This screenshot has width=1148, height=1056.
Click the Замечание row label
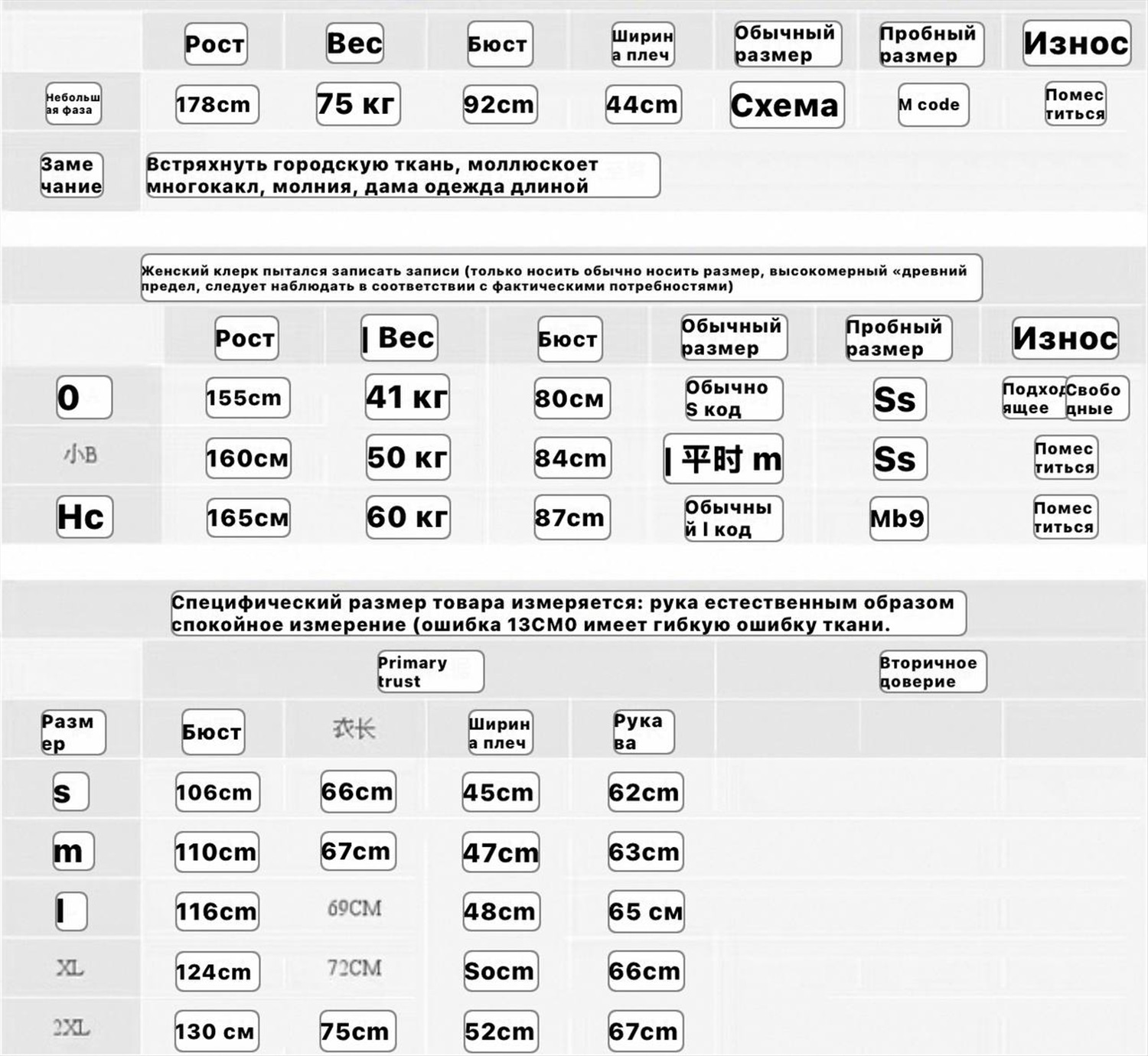[x=71, y=175]
